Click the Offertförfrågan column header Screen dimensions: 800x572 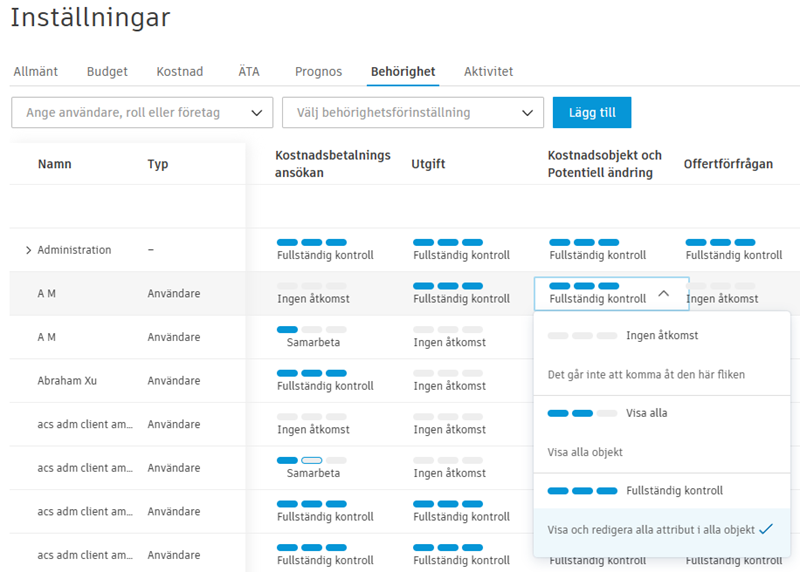[x=728, y=164]
